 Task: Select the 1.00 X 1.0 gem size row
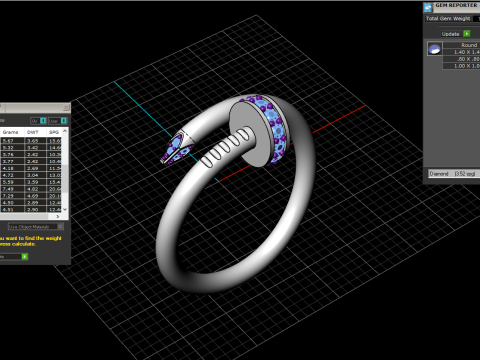[461, 66]
